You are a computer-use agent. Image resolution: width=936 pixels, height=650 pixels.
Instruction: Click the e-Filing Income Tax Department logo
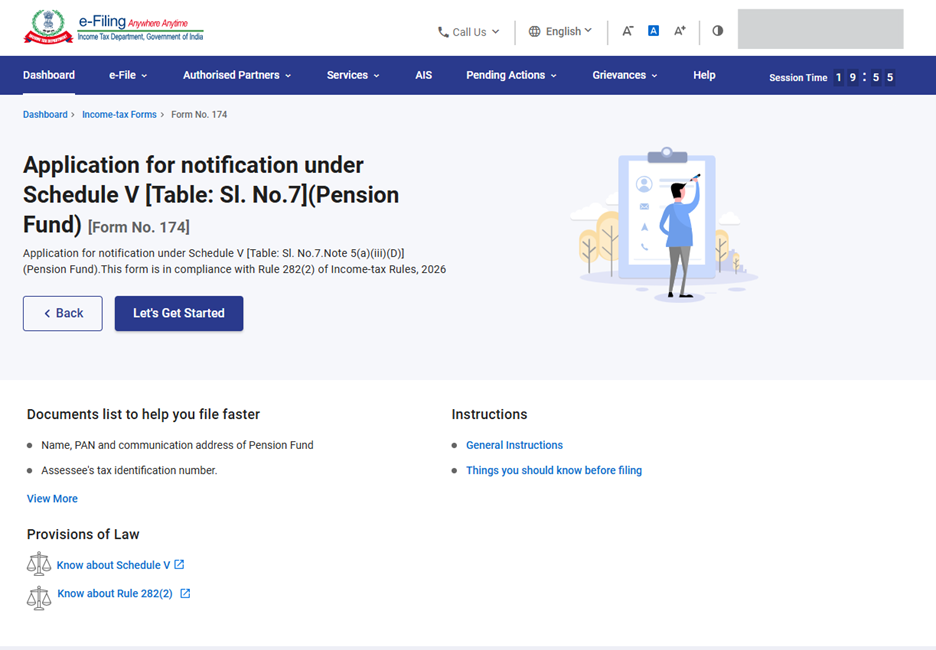click(113, 28)
